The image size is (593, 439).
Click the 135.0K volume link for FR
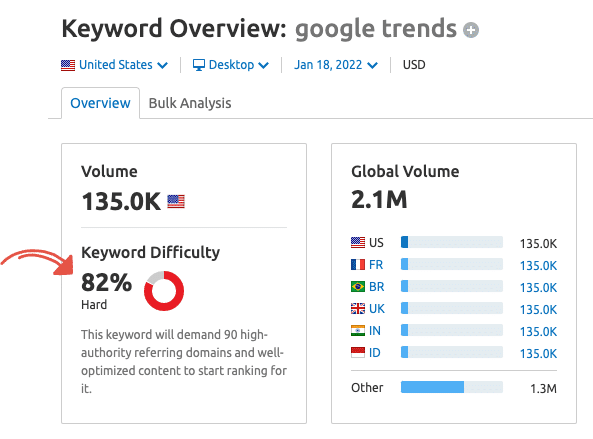(538, 265)
